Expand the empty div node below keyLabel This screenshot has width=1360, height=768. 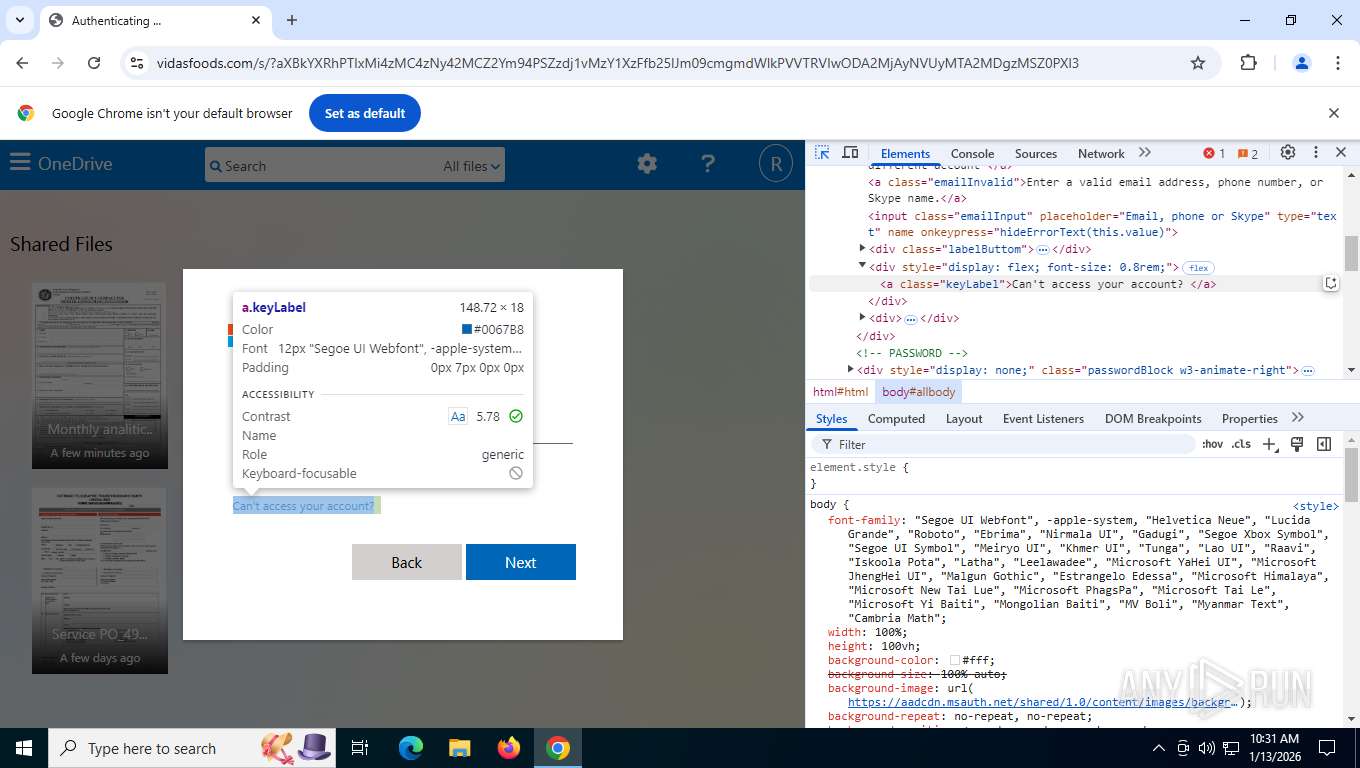[863, 318]
